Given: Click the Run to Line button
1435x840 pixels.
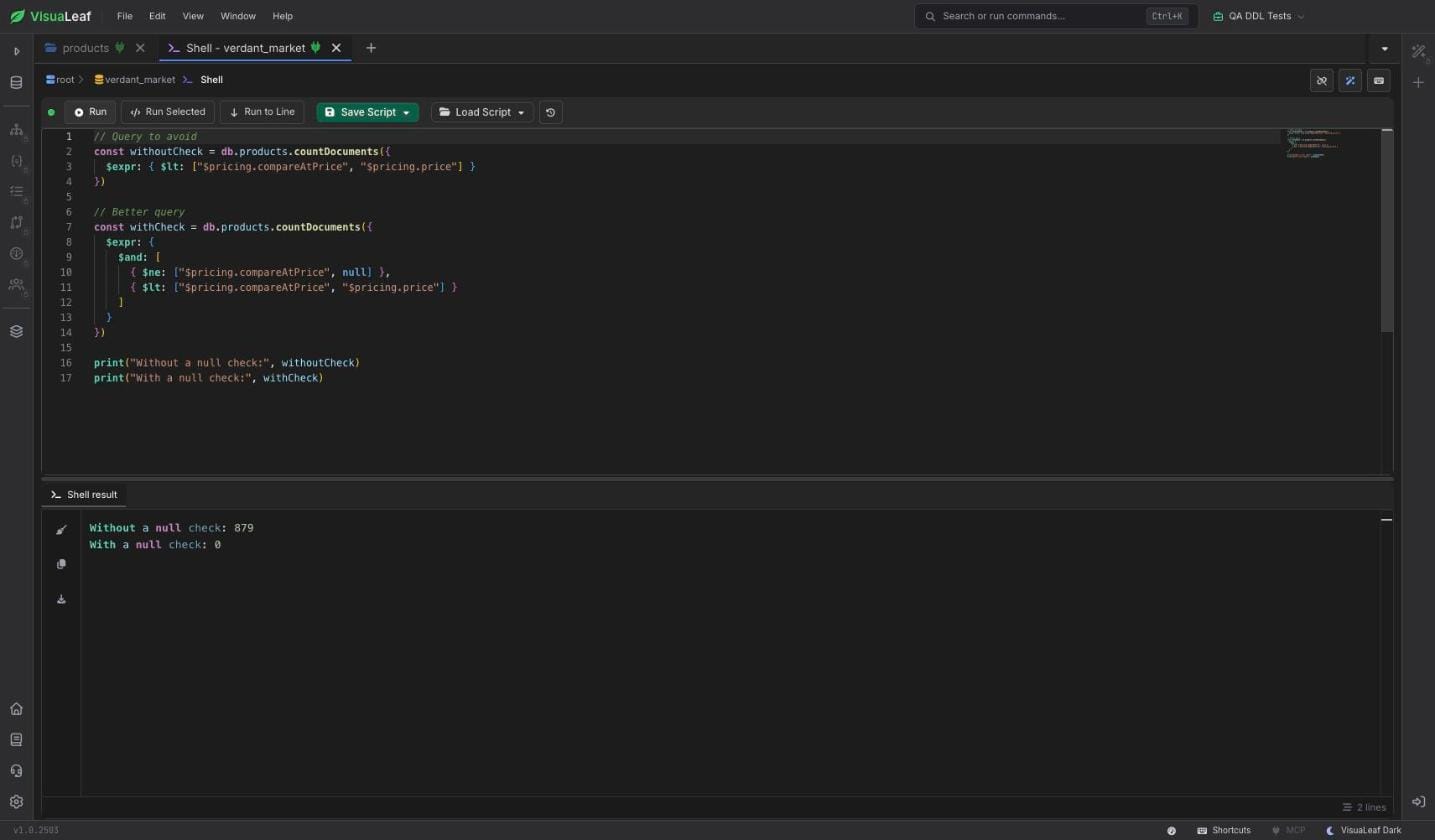Looking at the screenshot, I should [x=262, y=112].
